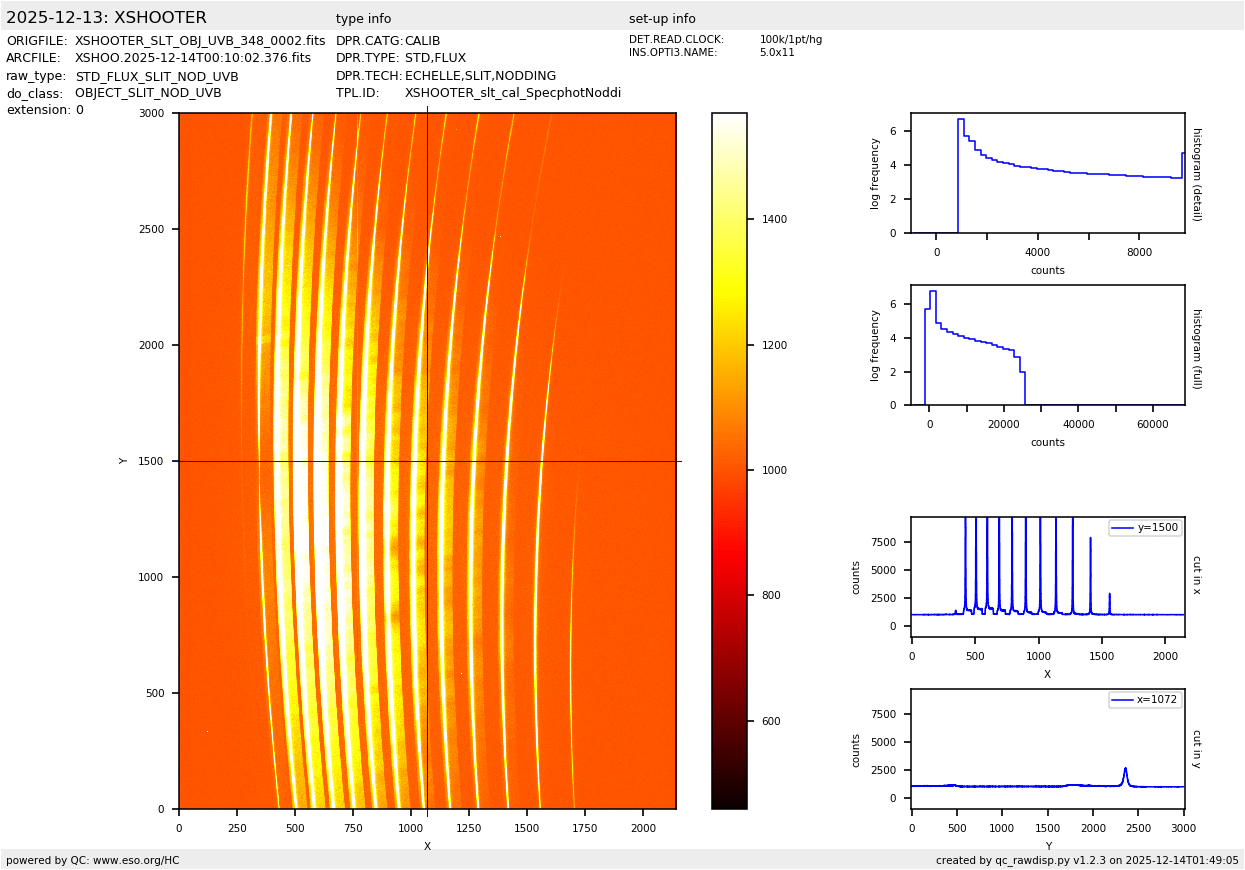Select the raw_type value STD_FLUX_SLIT_NOD_UVB
Image resolution: width=1245 pixels, height=870 pixels.
coord(157,76)
